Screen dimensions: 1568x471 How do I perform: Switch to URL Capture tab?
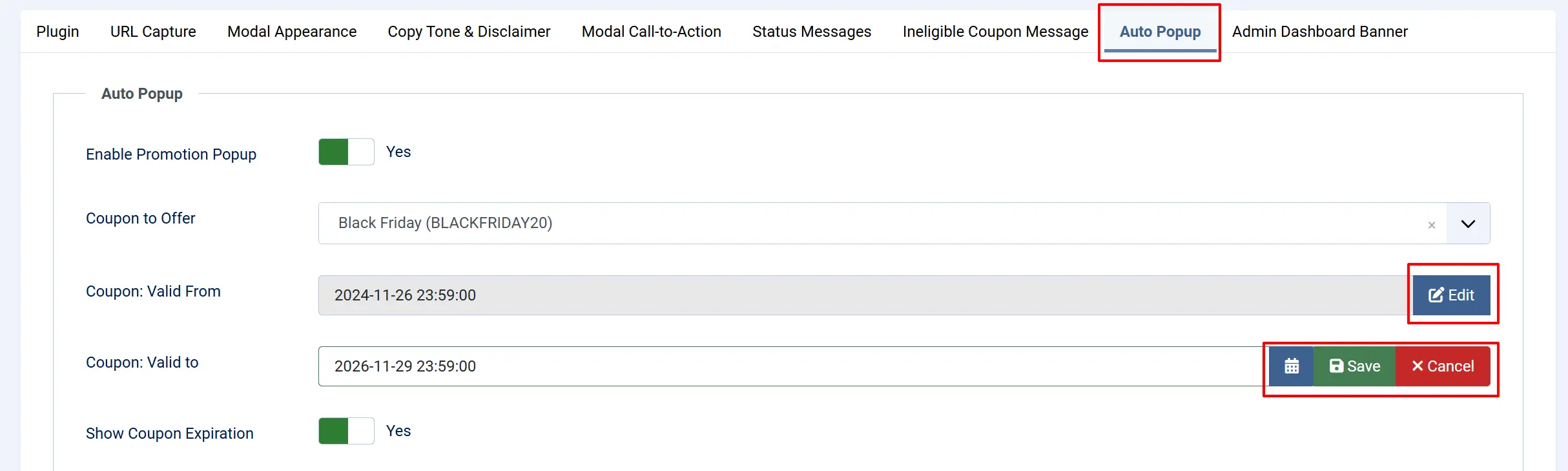coord(153,32)
